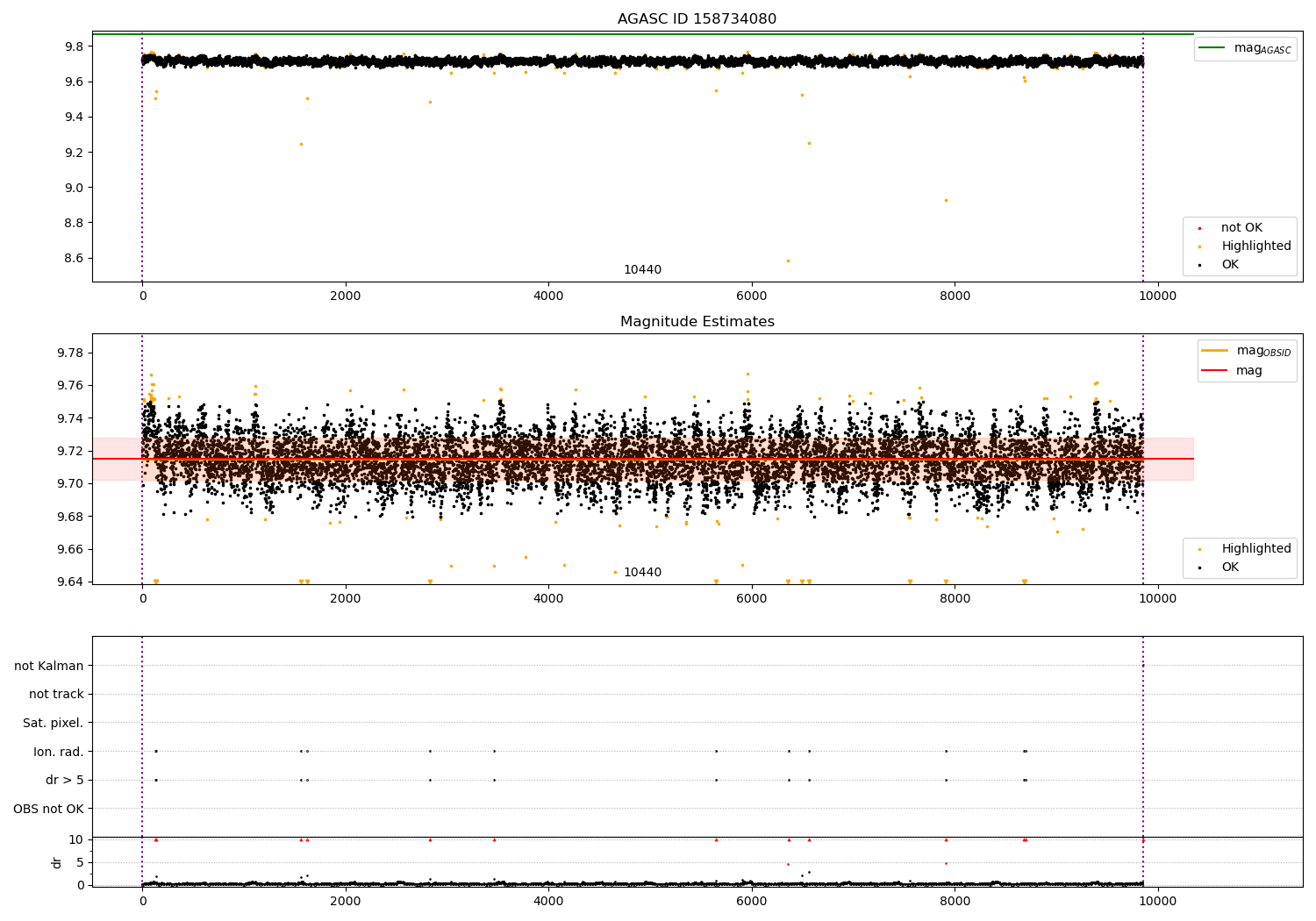
Task: Click the 9.70 y-axis tick in middle plot
Action: (71, 484)
